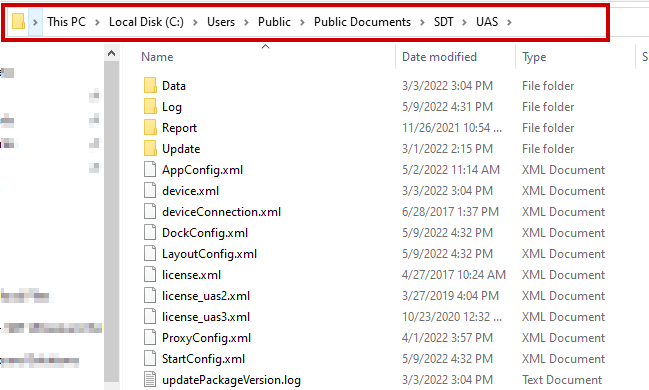Click date 3/1/2022 2:15 PM cell
Viewport: 649px width, 390px height.
click(x=447, y=149)
